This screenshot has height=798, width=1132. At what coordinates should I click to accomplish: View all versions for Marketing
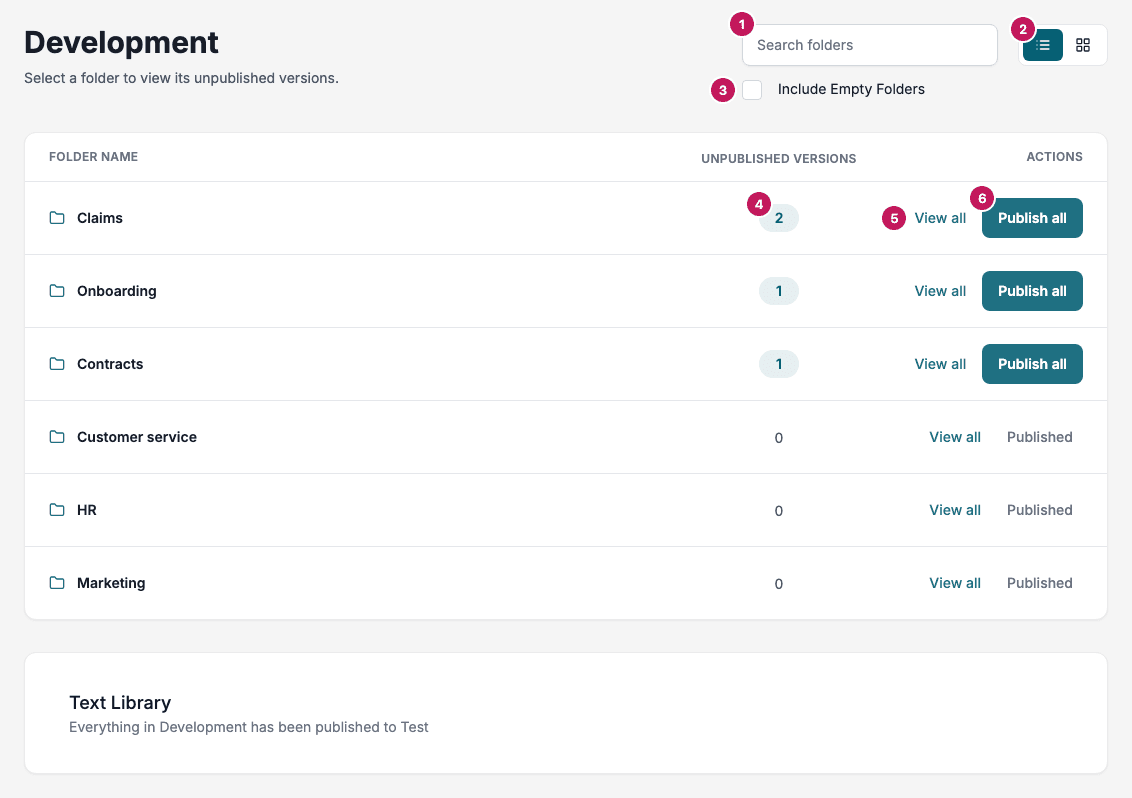pyautogui.click(x=954, y=583)
